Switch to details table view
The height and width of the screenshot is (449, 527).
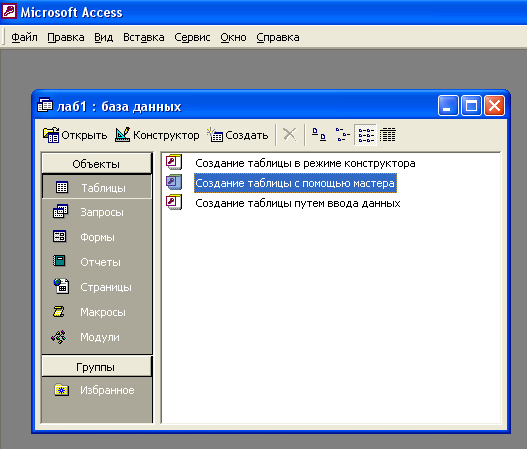point(388,135)
